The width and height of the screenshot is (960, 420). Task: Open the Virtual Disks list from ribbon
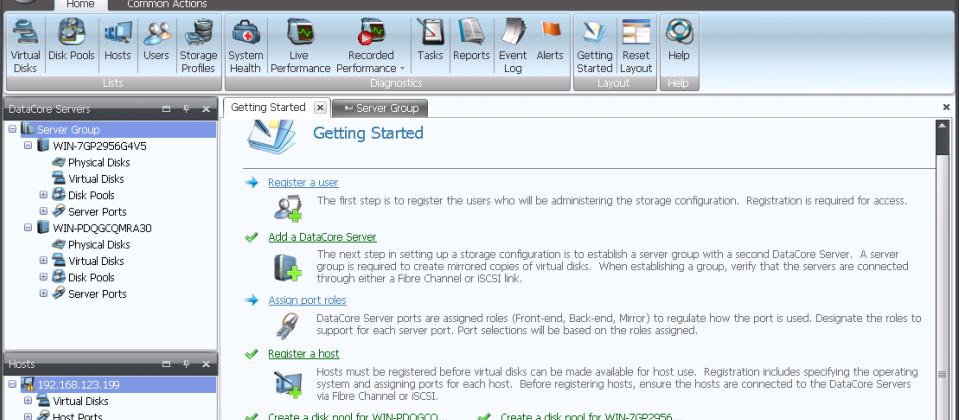tap(25, 46)
